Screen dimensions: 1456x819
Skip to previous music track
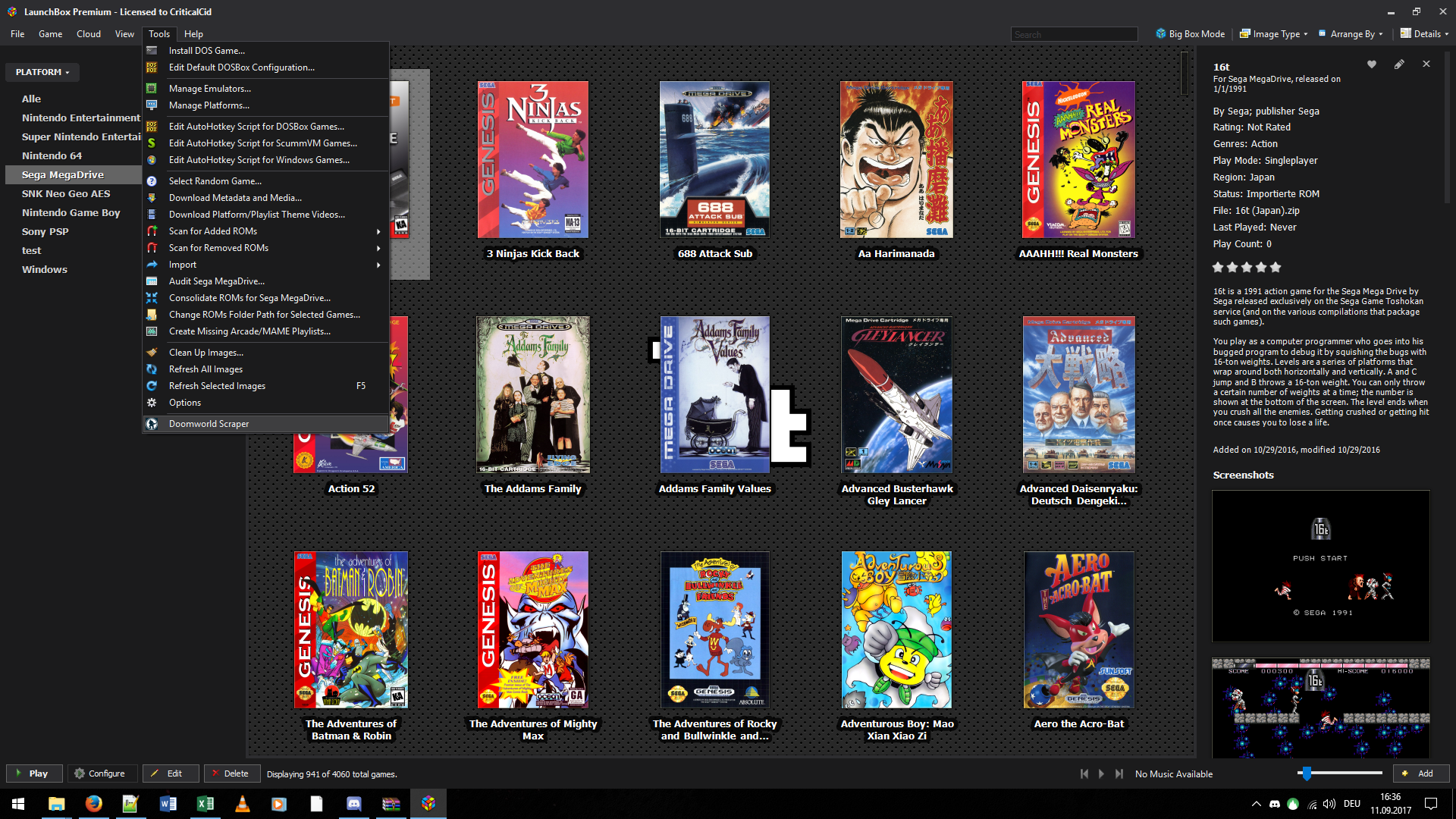[1084, 773]
